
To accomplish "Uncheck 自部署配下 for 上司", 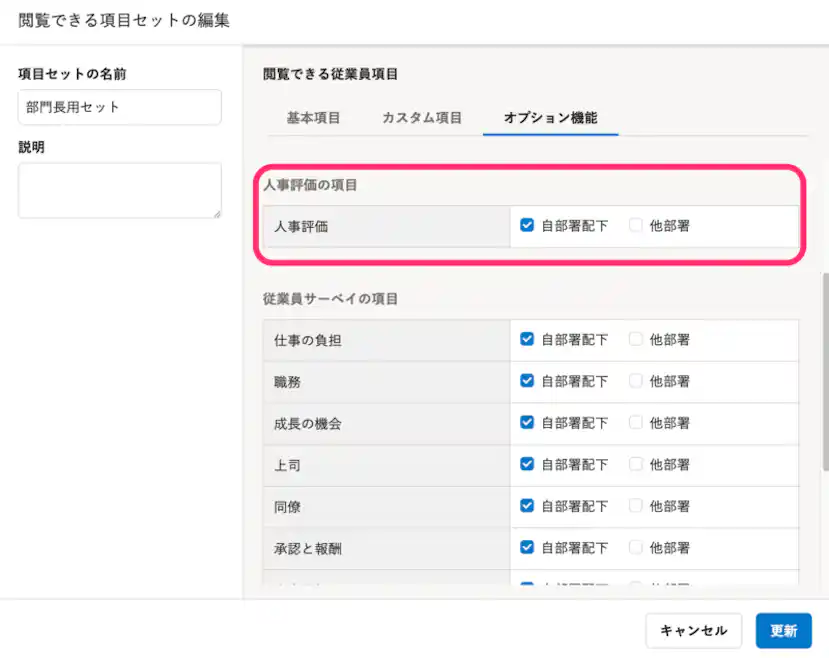I will [527, 464].
